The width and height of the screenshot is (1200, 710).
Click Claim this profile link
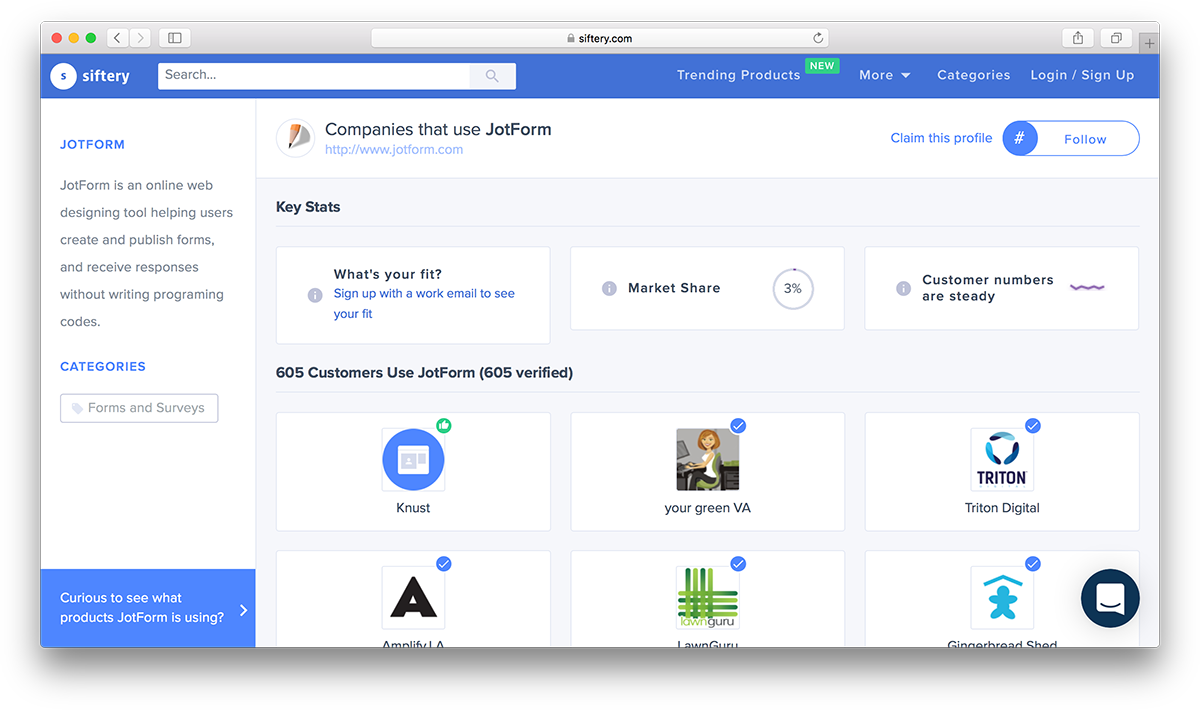(x=941, y=138)
